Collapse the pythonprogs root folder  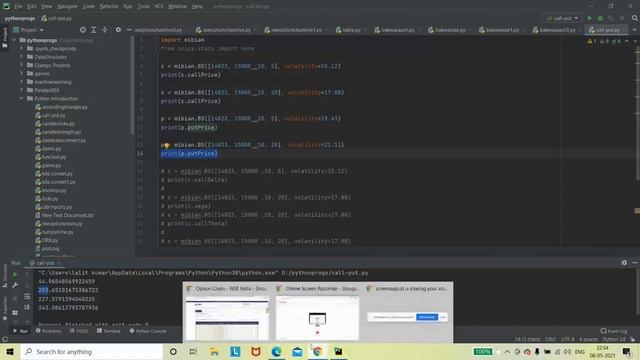[x=15, y=40]
